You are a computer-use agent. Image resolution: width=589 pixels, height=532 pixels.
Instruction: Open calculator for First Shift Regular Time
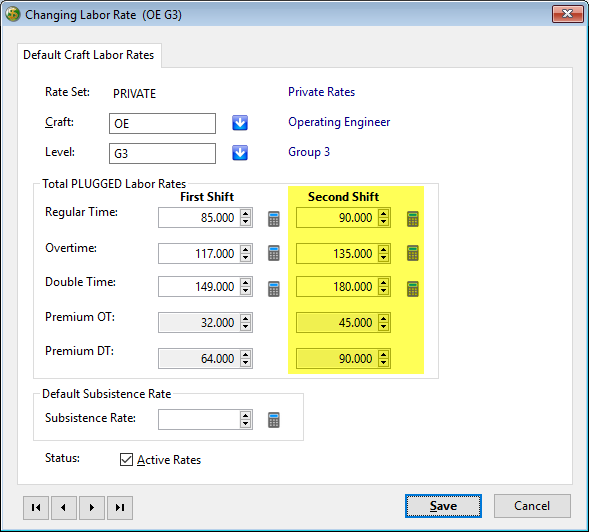click(x=273, y=219)
